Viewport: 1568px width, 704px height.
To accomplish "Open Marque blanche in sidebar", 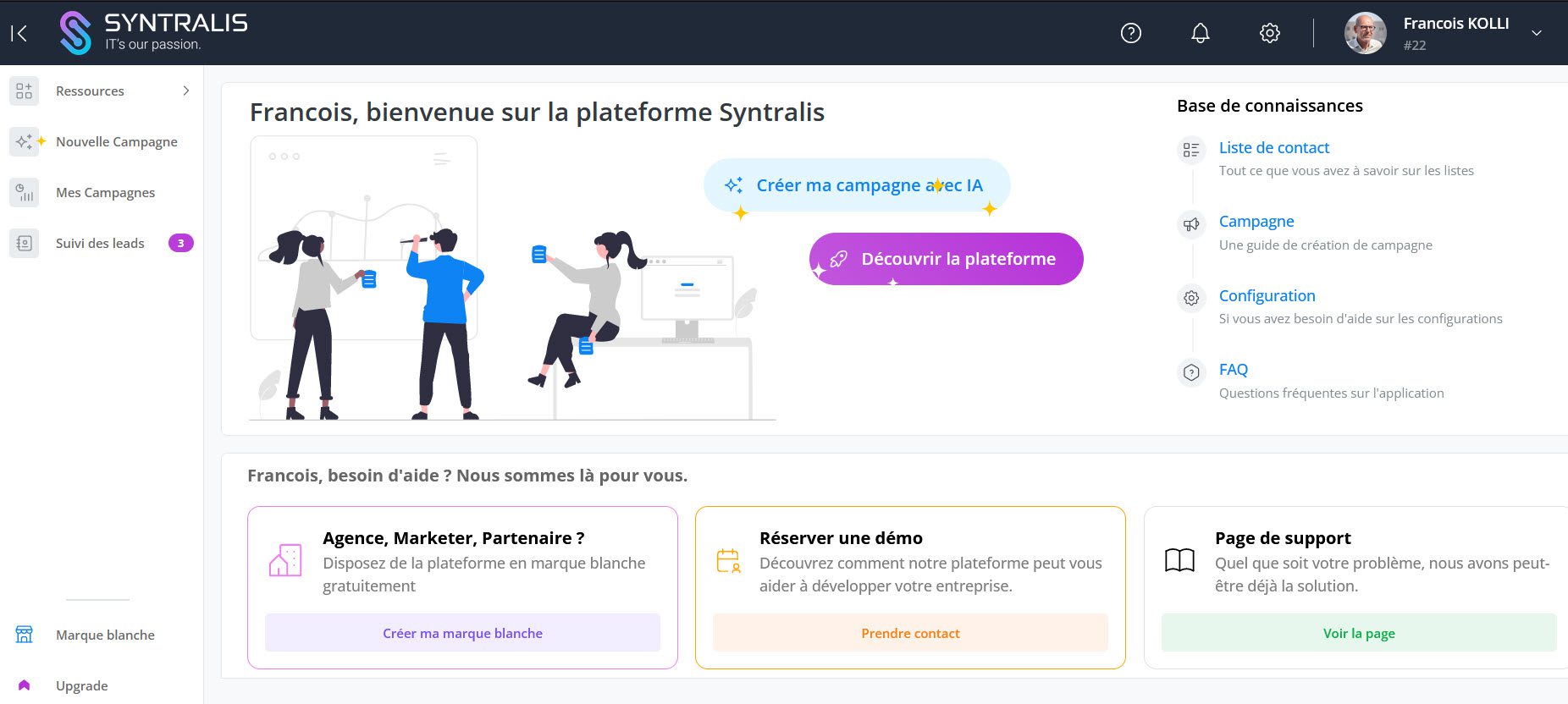I will 105,635.
